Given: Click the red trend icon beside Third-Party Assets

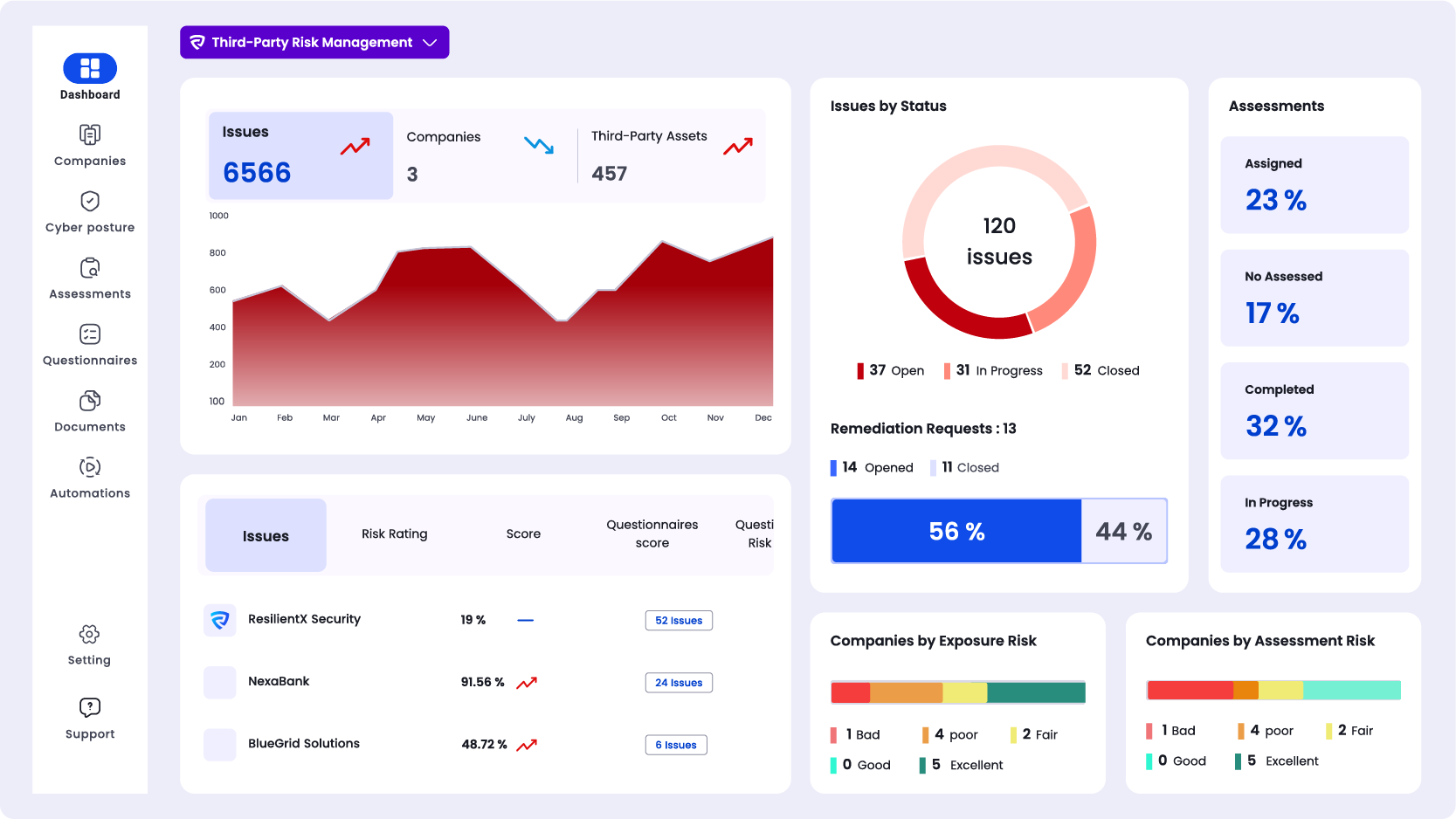Looking at the screenshot, I should click(738, 147).
